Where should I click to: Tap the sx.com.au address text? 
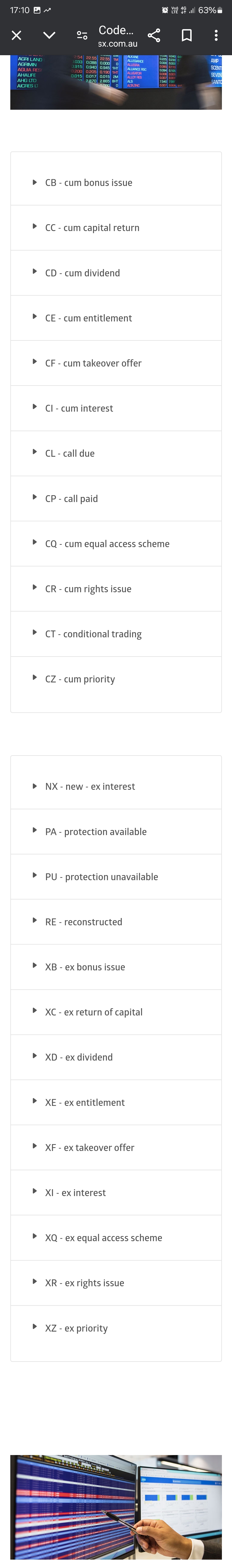[118, 44]
